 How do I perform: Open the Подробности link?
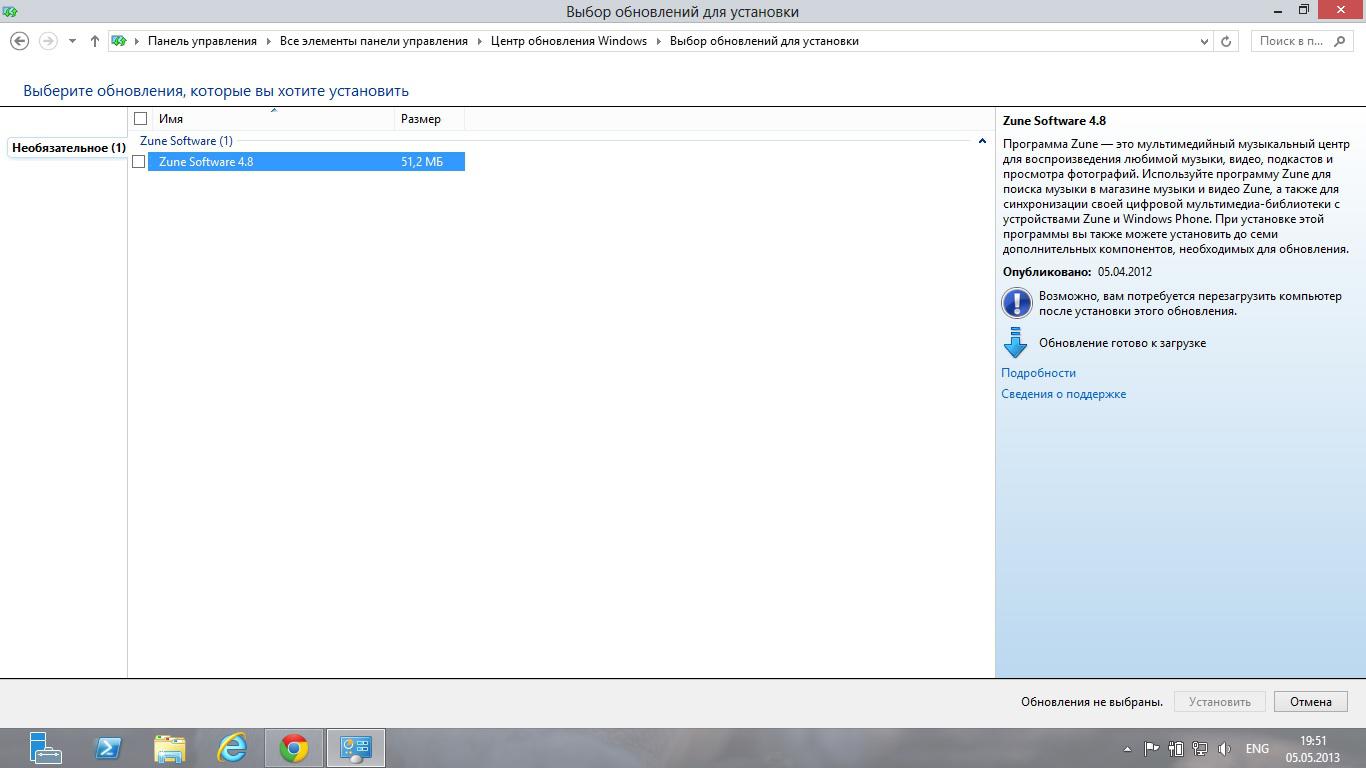(1039, 373)
